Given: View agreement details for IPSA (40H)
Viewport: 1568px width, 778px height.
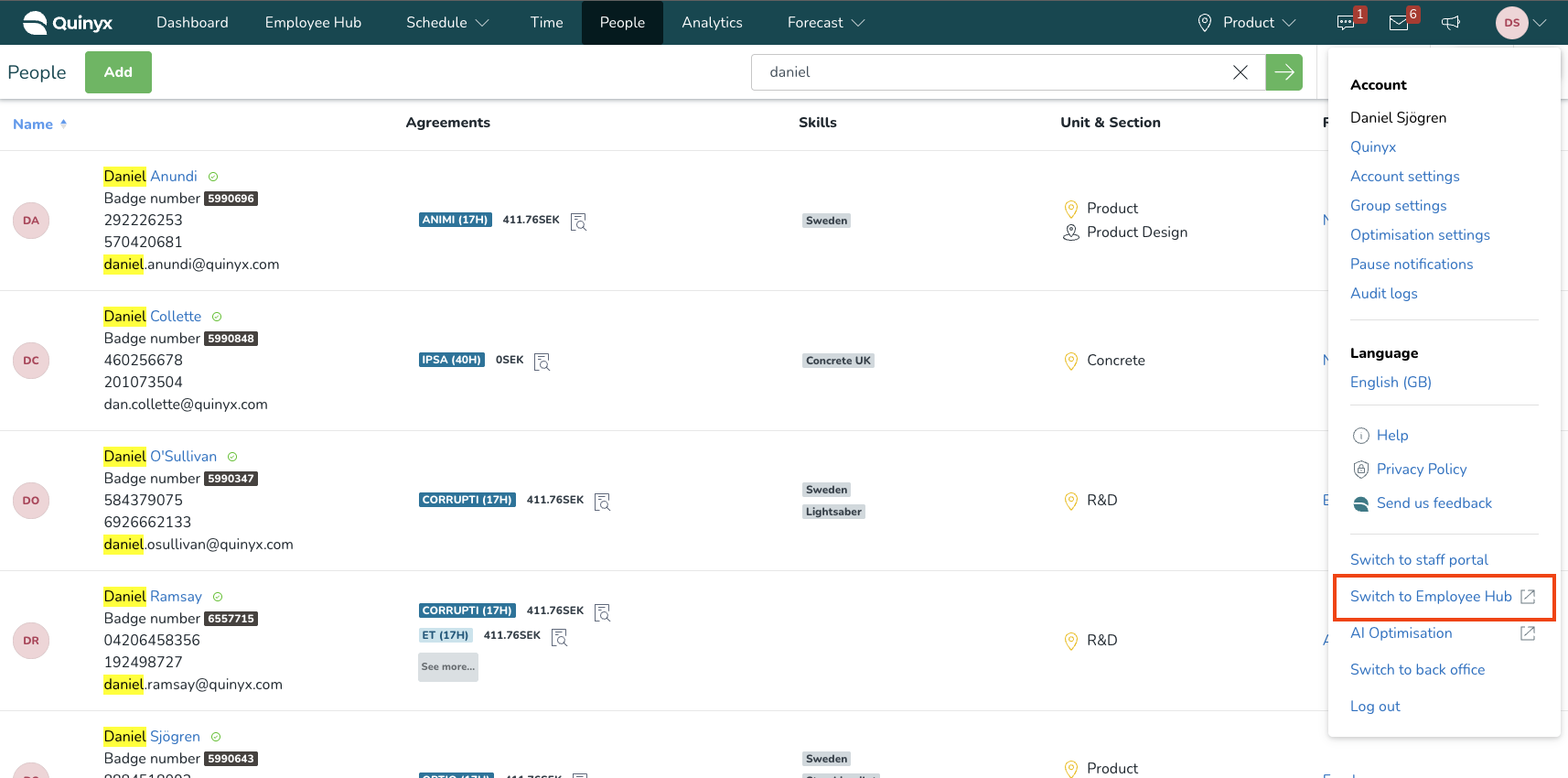Looking at the screenshot, I should click(542, 362).
